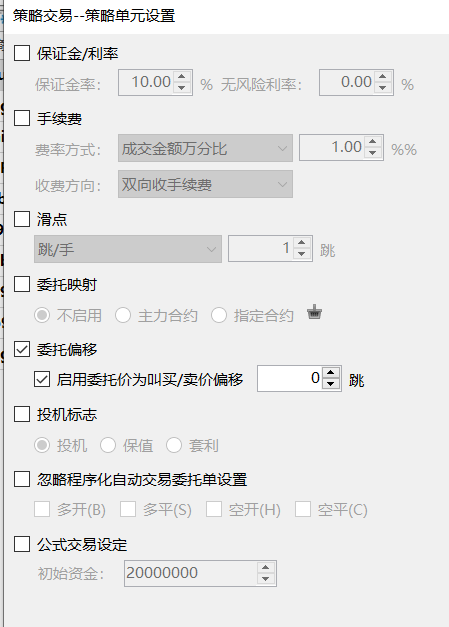Enable the 保证金/利率 checkbox
The image size is (449, 627).
pyautogui.click(x=22, y=53)
